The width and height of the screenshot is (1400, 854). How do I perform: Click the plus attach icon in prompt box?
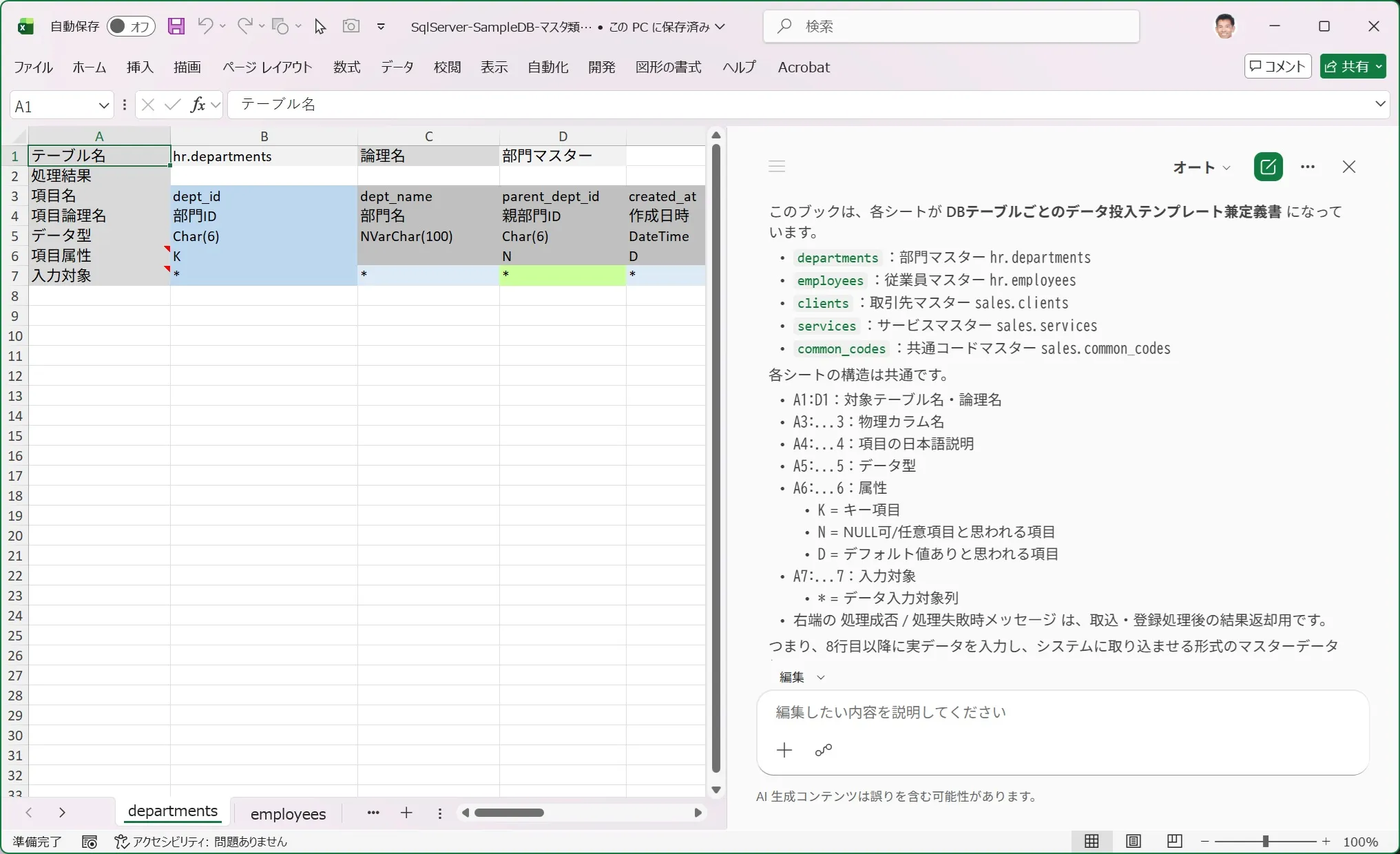(x=784, y=750)
